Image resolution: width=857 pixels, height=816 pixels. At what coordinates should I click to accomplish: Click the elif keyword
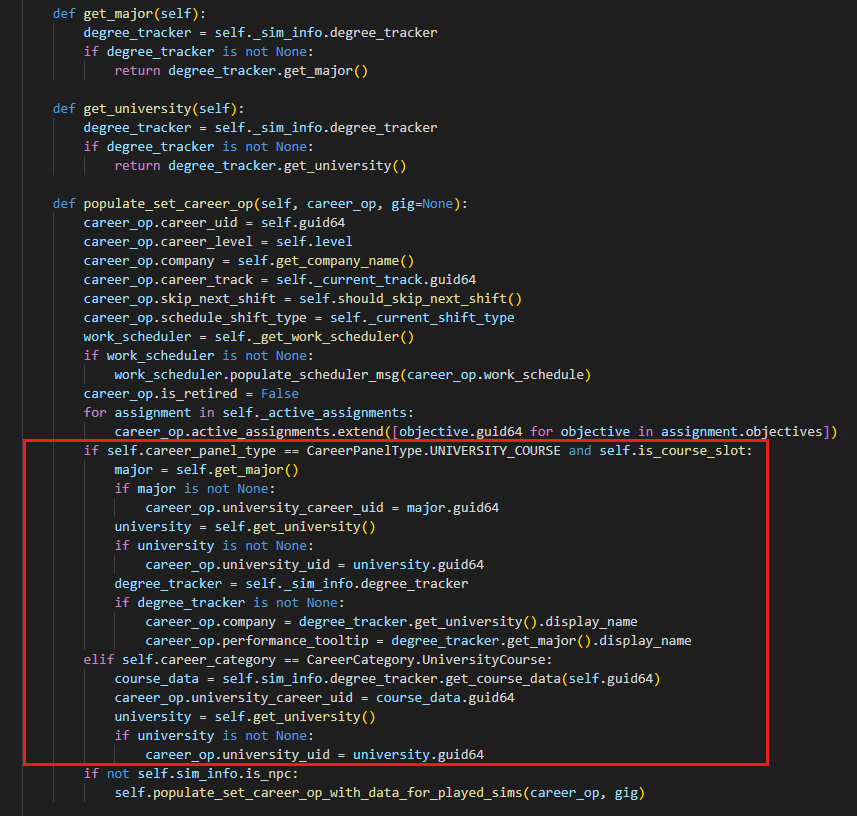coord(99,660)
